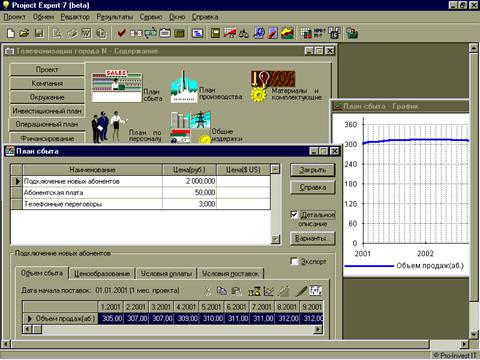
Task: Save the project with the floppy disk icon
Action: 39,33
